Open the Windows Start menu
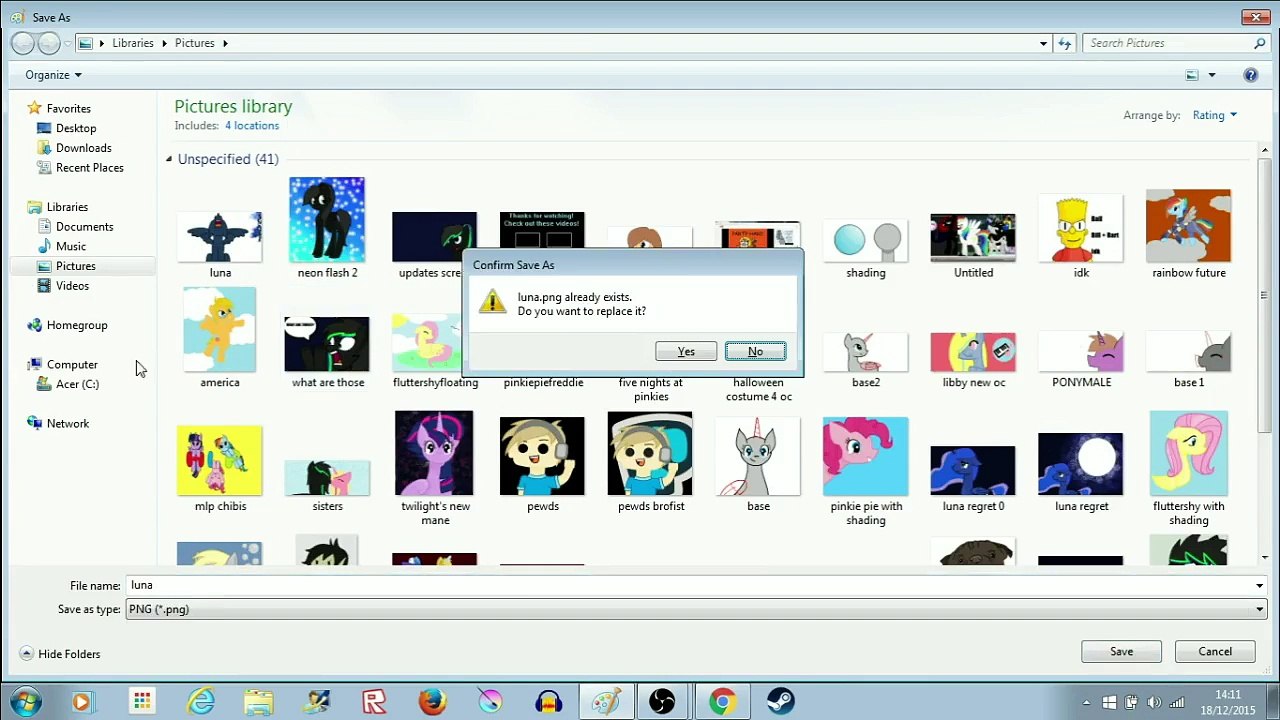 tap(26, 702)
